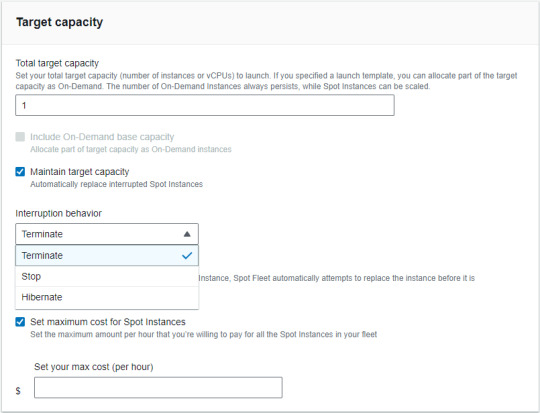The height and width of the screenshot is (413, 540).
Task: Uncheck Set maximum cost for Spot Instances
Action: click(x=20, y=322)
